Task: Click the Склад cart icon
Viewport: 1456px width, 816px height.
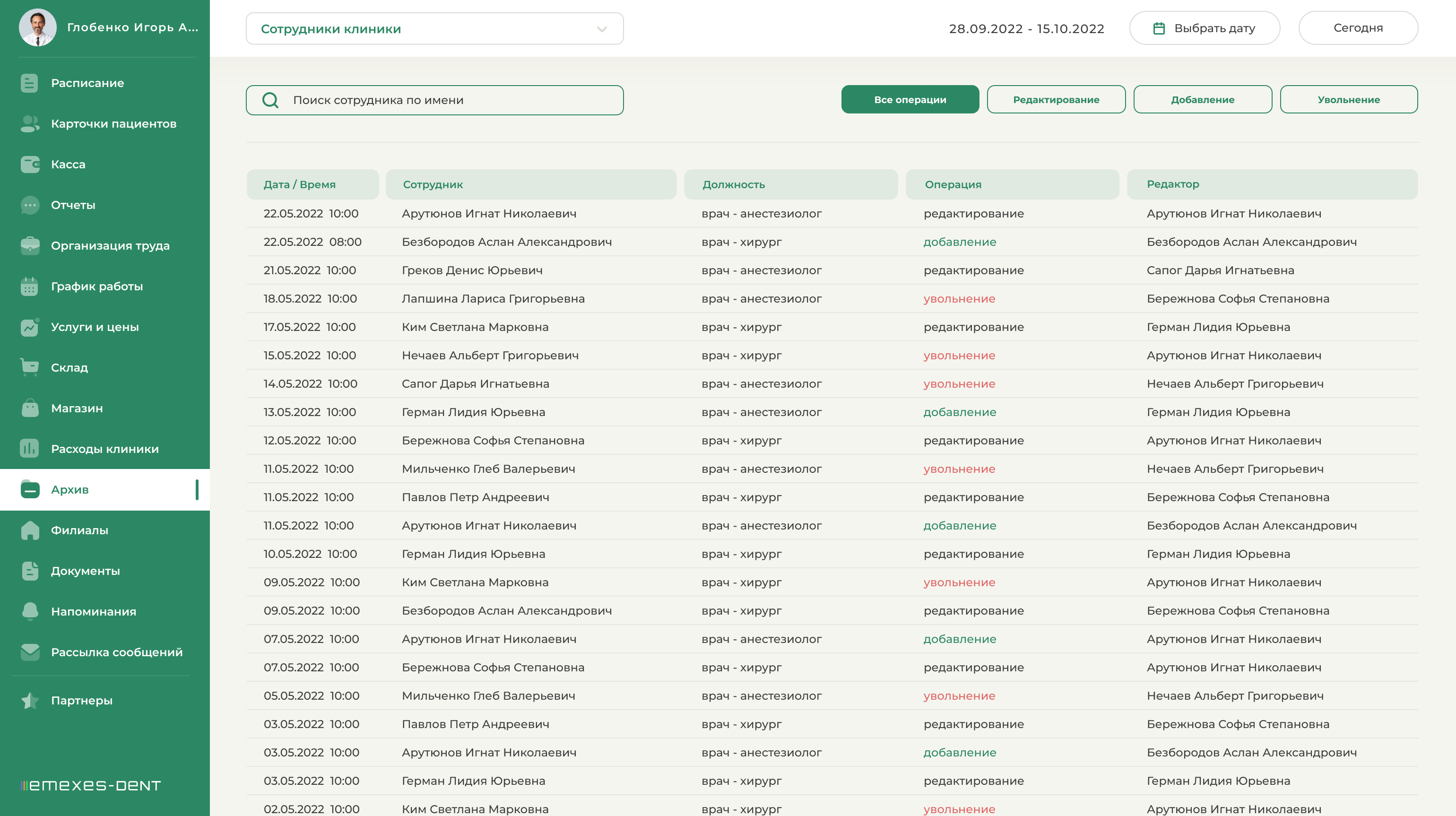Action: [x=29, y=367]
